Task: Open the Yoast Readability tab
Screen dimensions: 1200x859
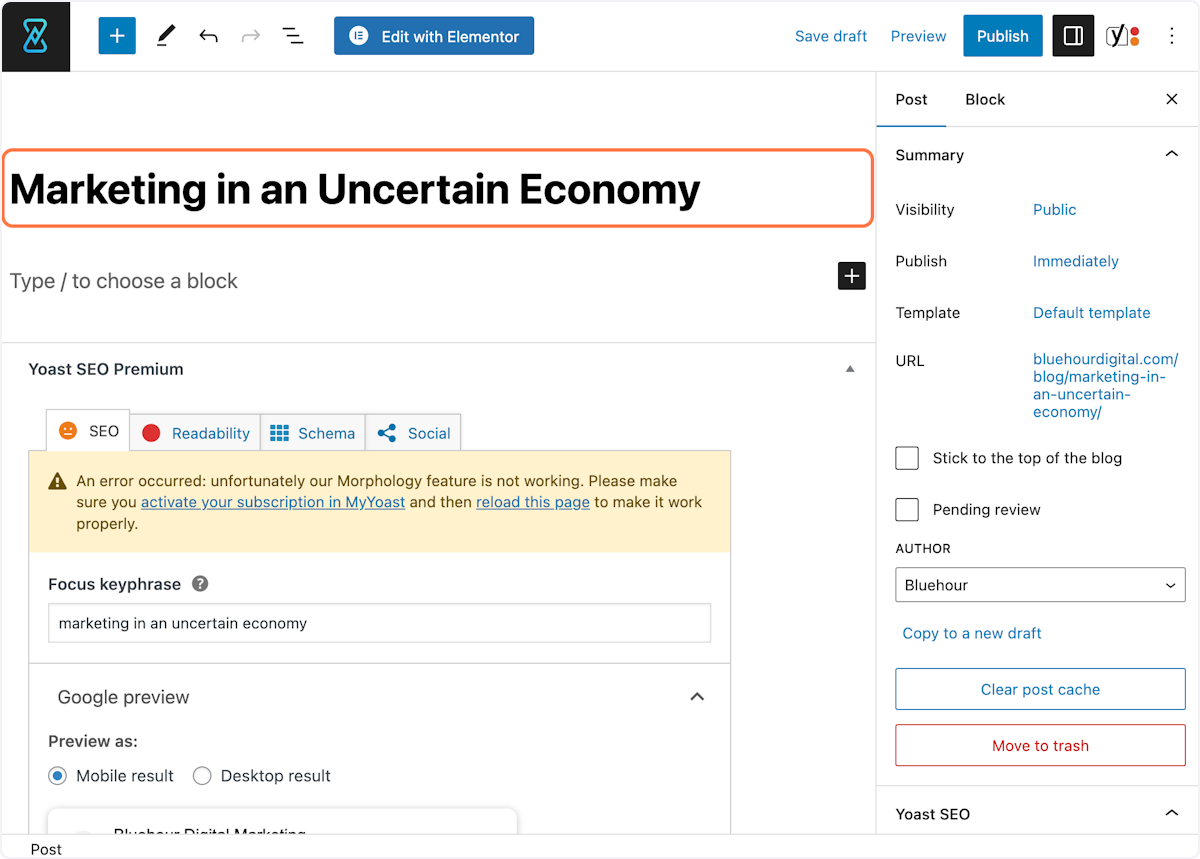Action: 196,433
